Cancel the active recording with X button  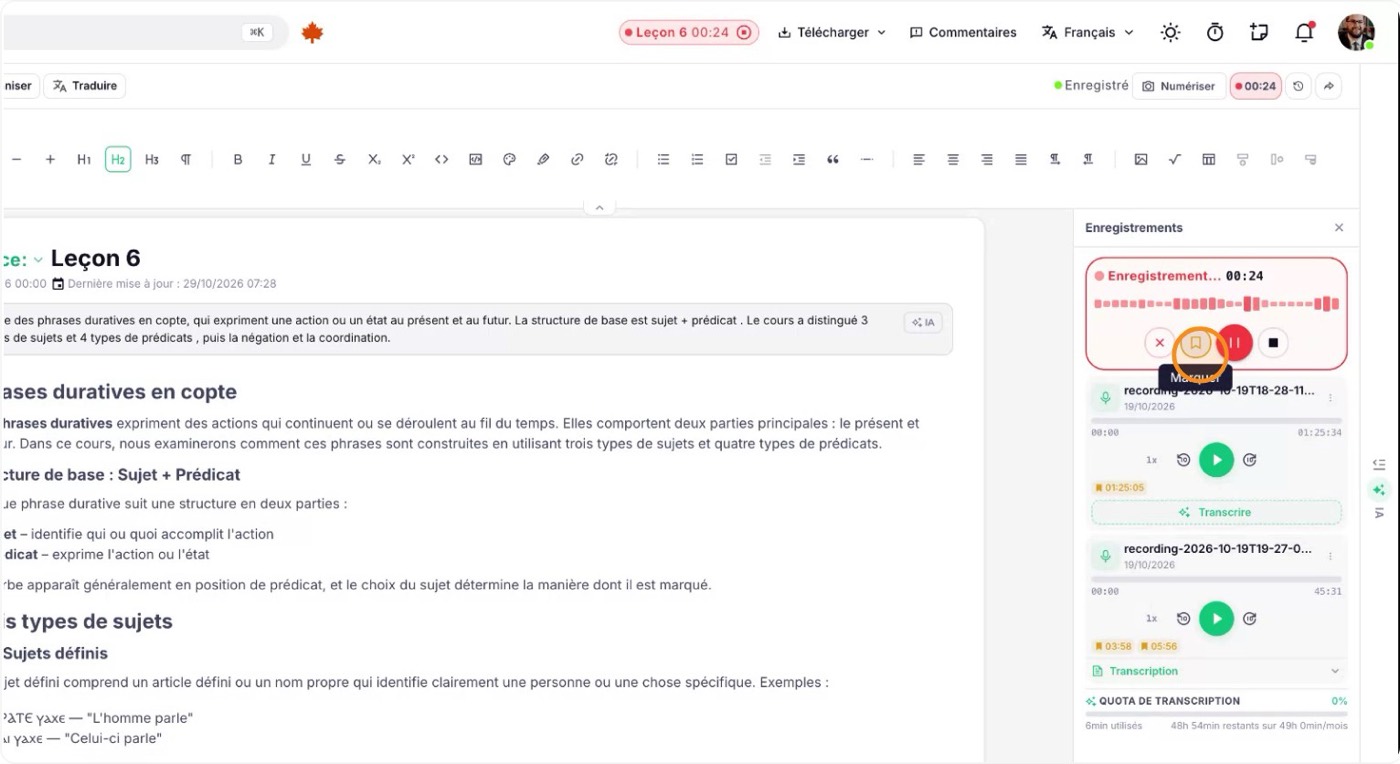pos(1159,343)
